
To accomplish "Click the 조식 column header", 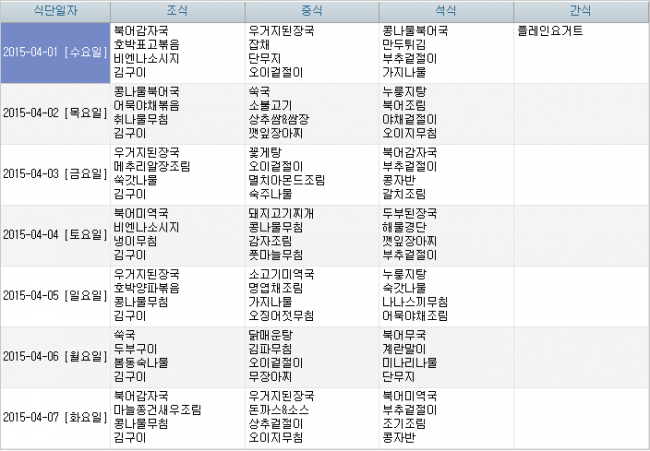I will click(x=177, y=11).
